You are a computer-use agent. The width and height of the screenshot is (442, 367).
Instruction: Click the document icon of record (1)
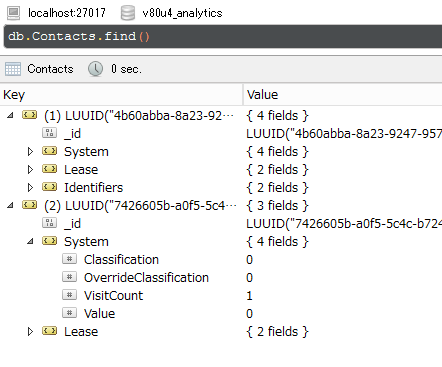30,115
